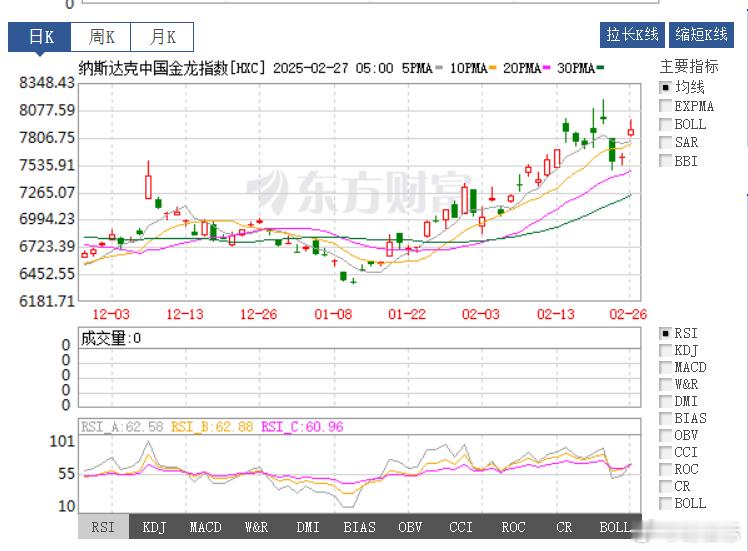Image resolution: width=748 pixels, height=551 pixels.
Task: Check the DMI option in side list
Action: tap(665, 401)
